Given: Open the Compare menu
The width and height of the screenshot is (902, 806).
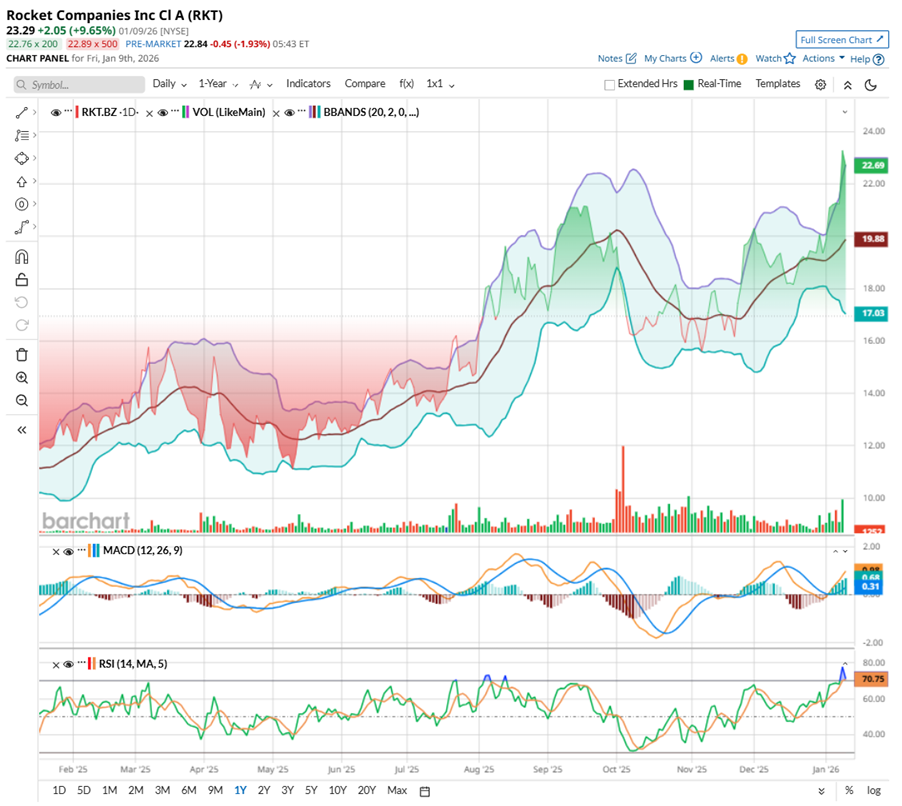Looking at the screenshot, I should coord(365,84).
